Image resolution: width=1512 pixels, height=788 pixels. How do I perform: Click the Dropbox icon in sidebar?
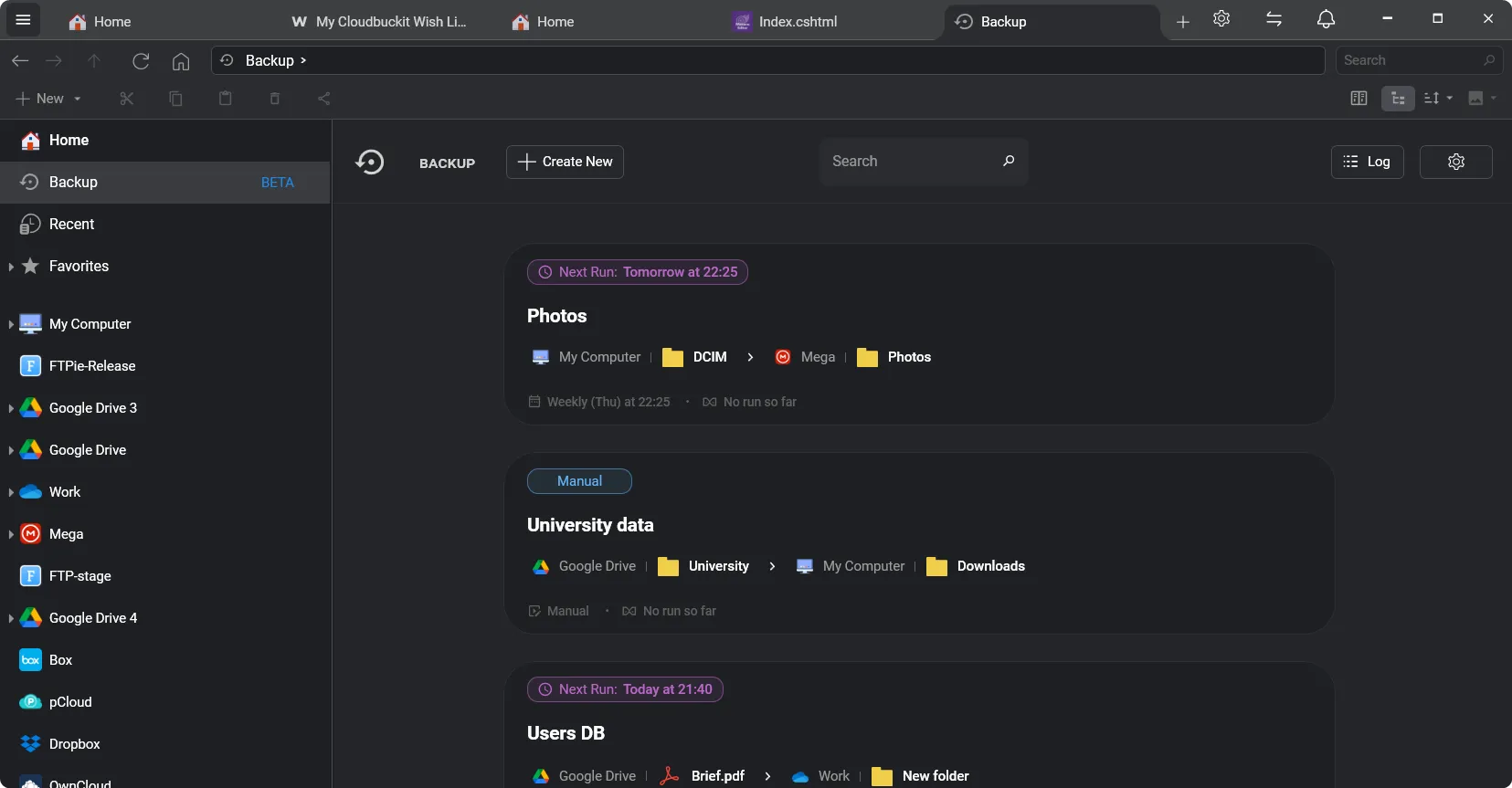pyautogui.click(x=31, y=744)
